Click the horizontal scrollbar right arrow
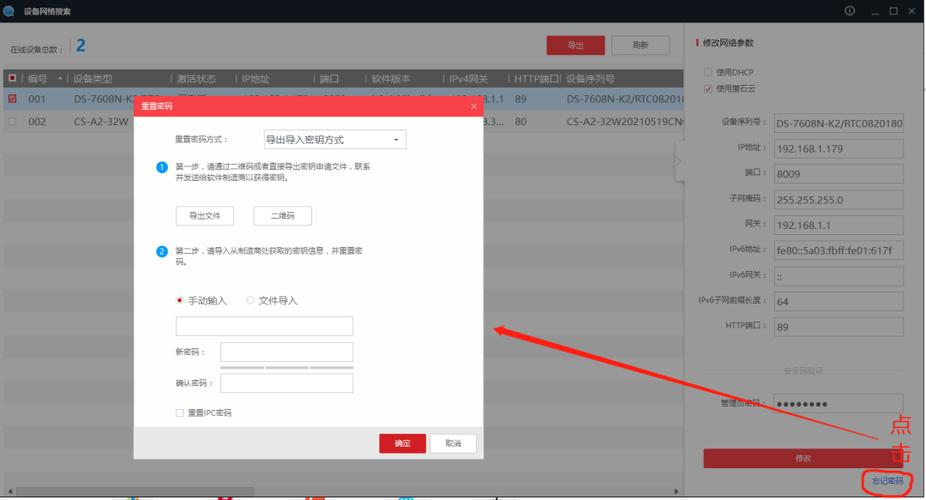 (x=676, y=491)
